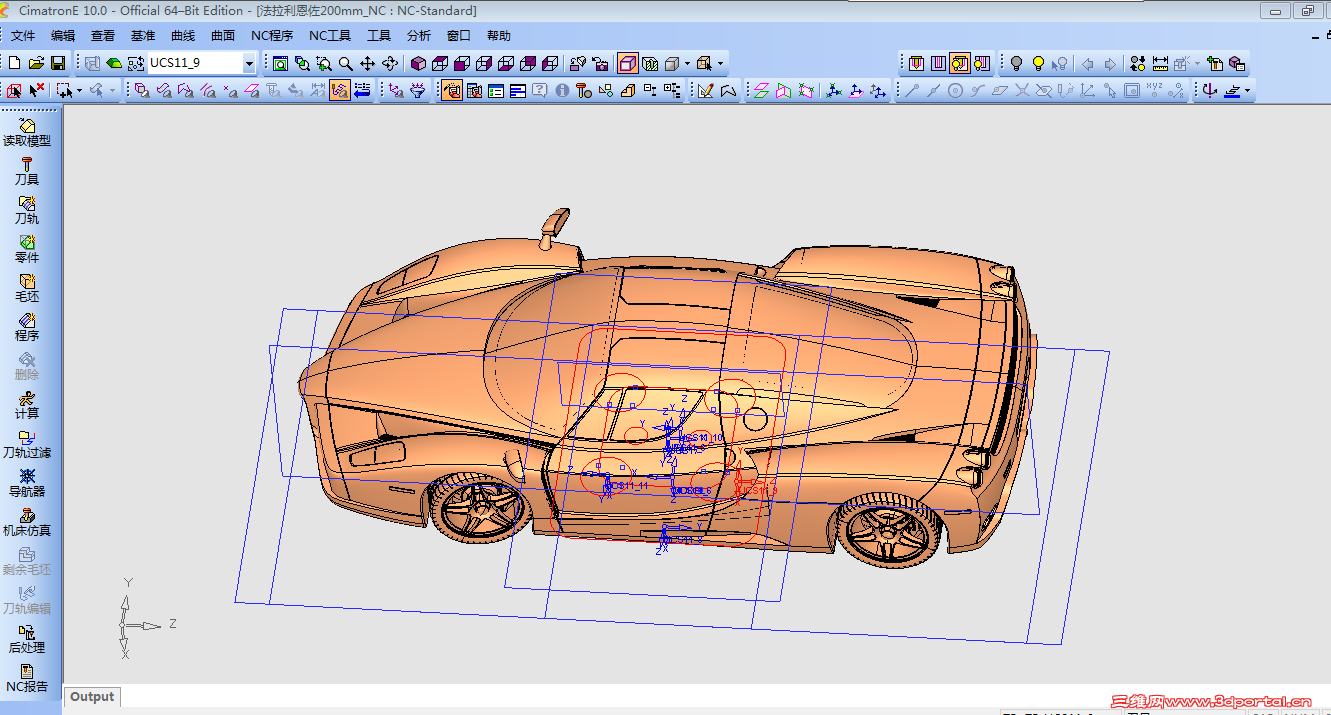The image size is (1331, 715).
Task: Click the information circle icon
Action: [x=562, y=90]
